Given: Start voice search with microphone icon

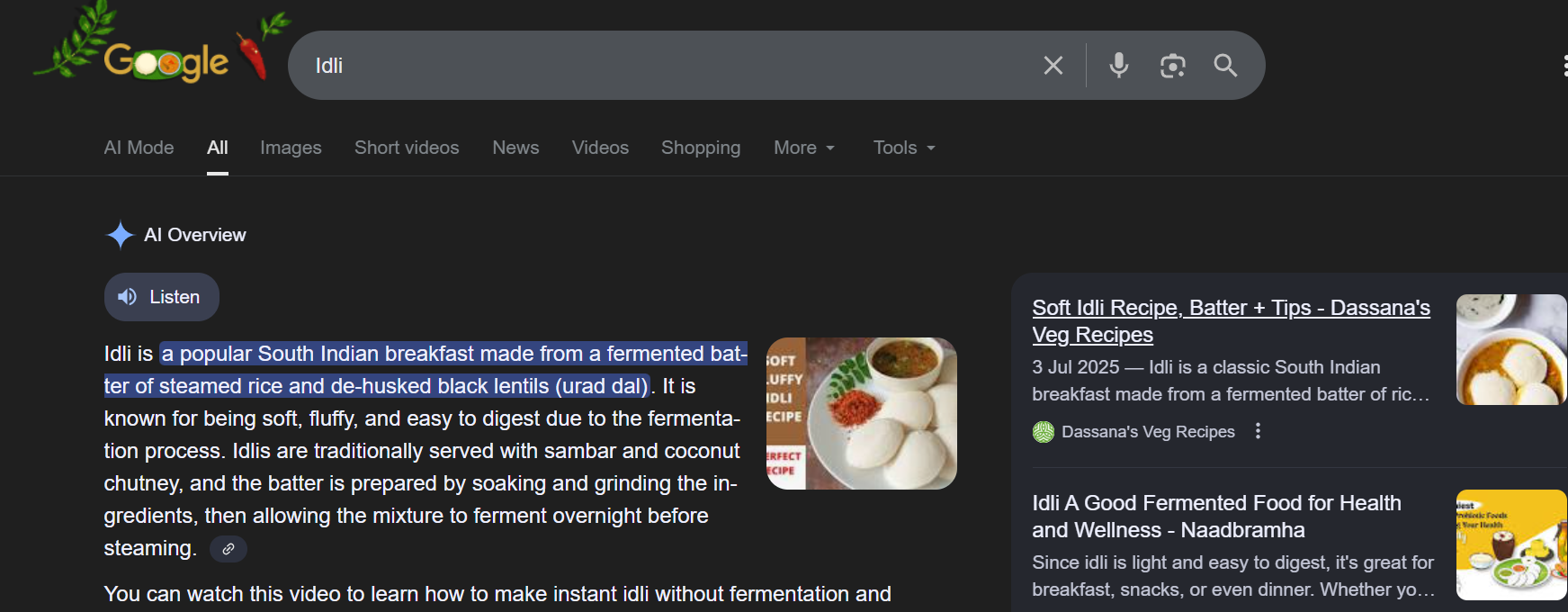Looking at the screenshot, I should [x=1118, y=66].
